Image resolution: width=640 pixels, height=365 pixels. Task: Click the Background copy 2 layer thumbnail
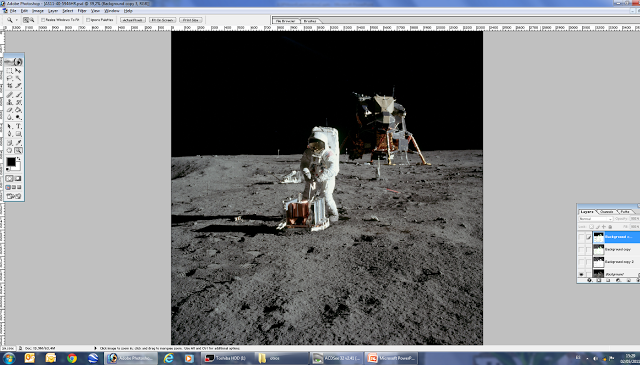[x=598, y=262]
